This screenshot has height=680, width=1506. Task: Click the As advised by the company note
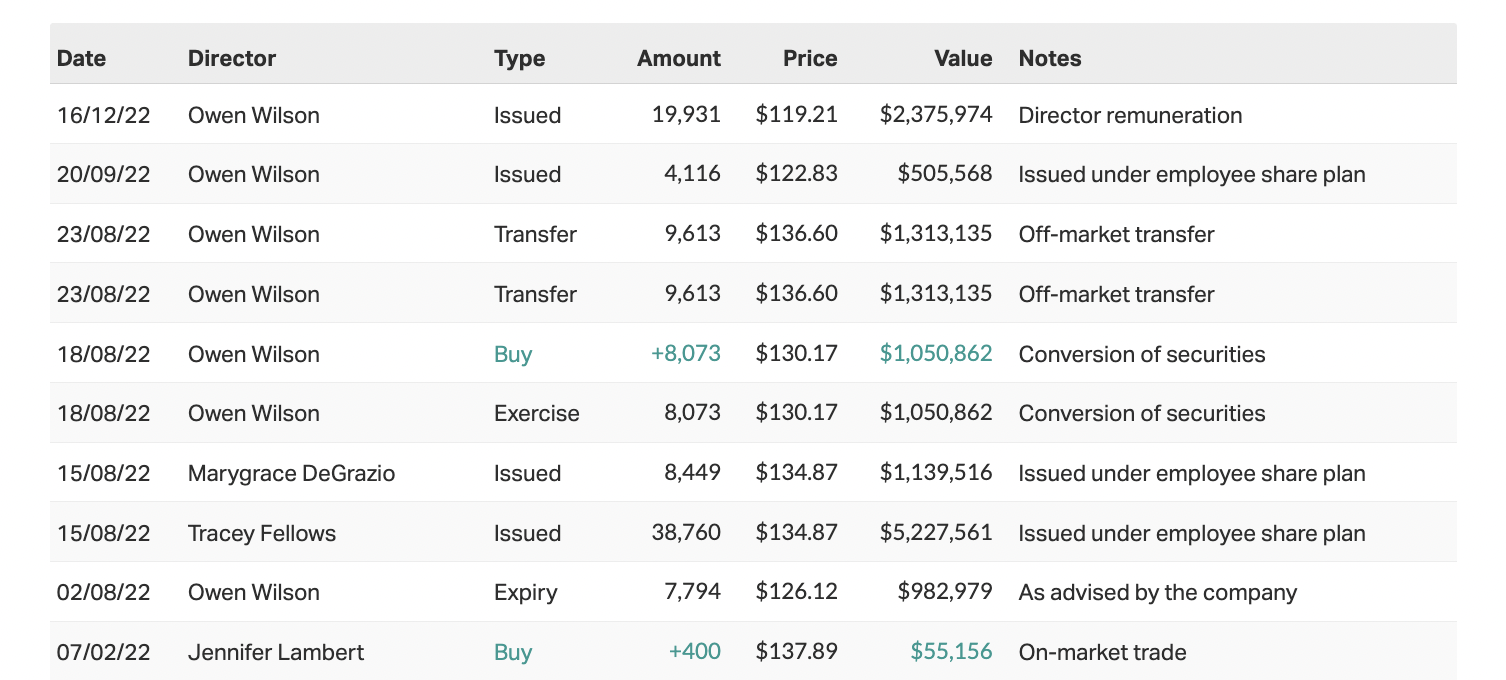(1157, 592)
